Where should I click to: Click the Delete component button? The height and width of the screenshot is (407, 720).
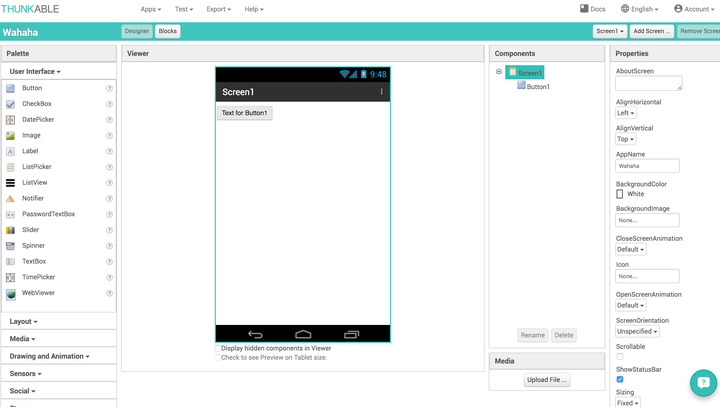click(563, 335)
